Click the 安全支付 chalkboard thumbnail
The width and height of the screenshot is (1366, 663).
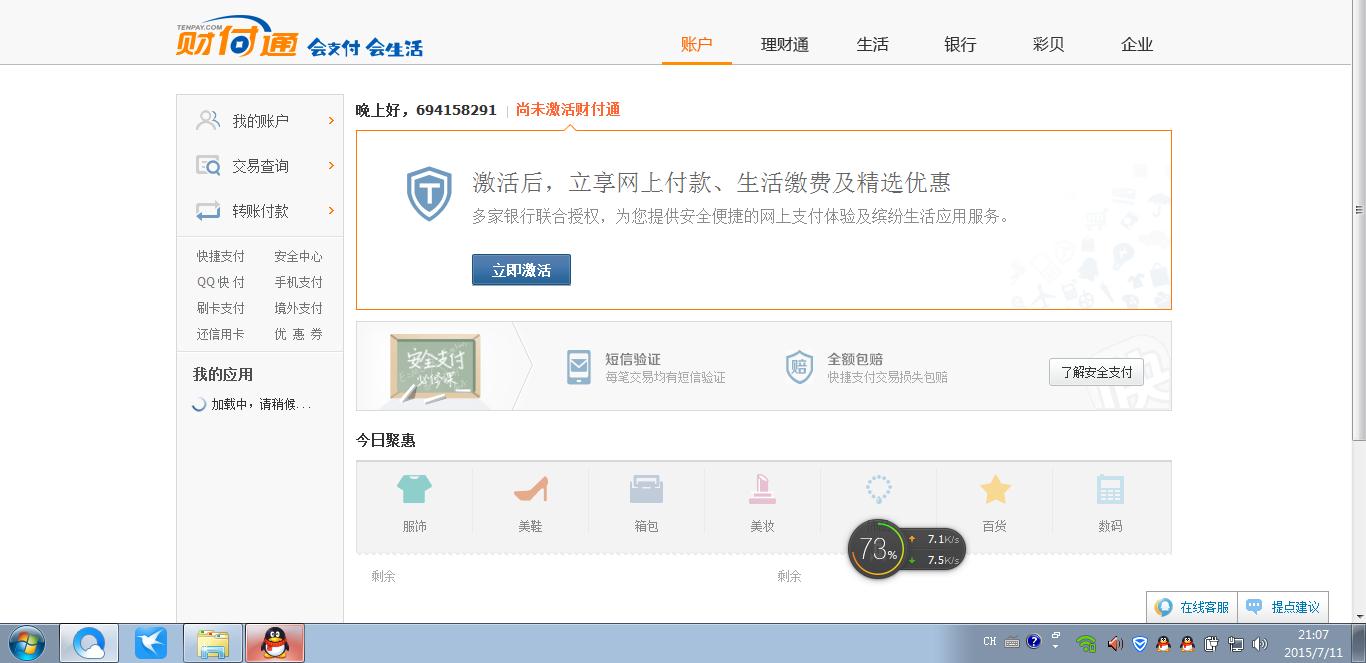click(435, 367)
